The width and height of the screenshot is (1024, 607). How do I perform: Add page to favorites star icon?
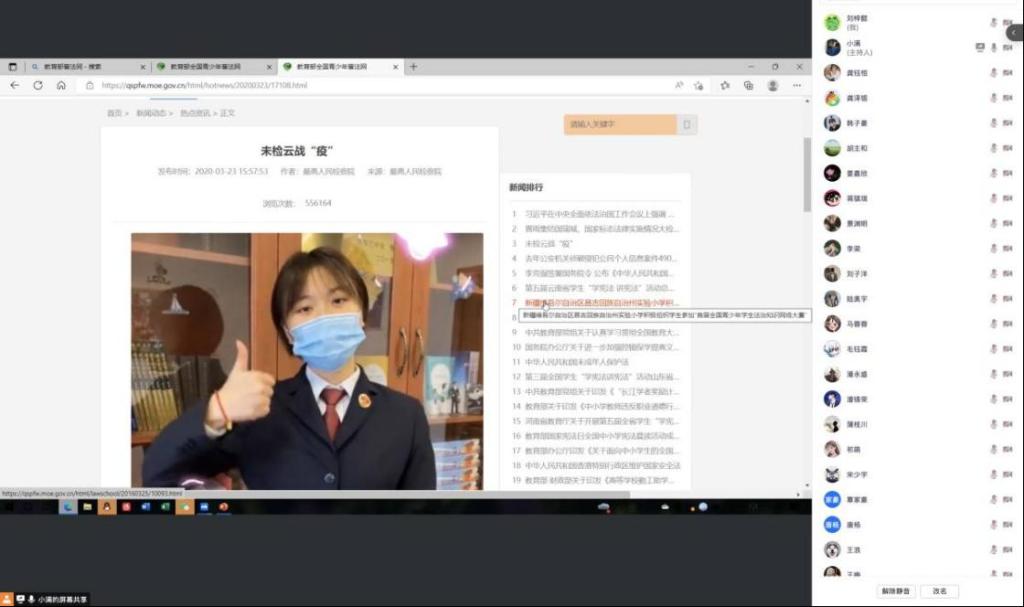[x=699, y=85]
